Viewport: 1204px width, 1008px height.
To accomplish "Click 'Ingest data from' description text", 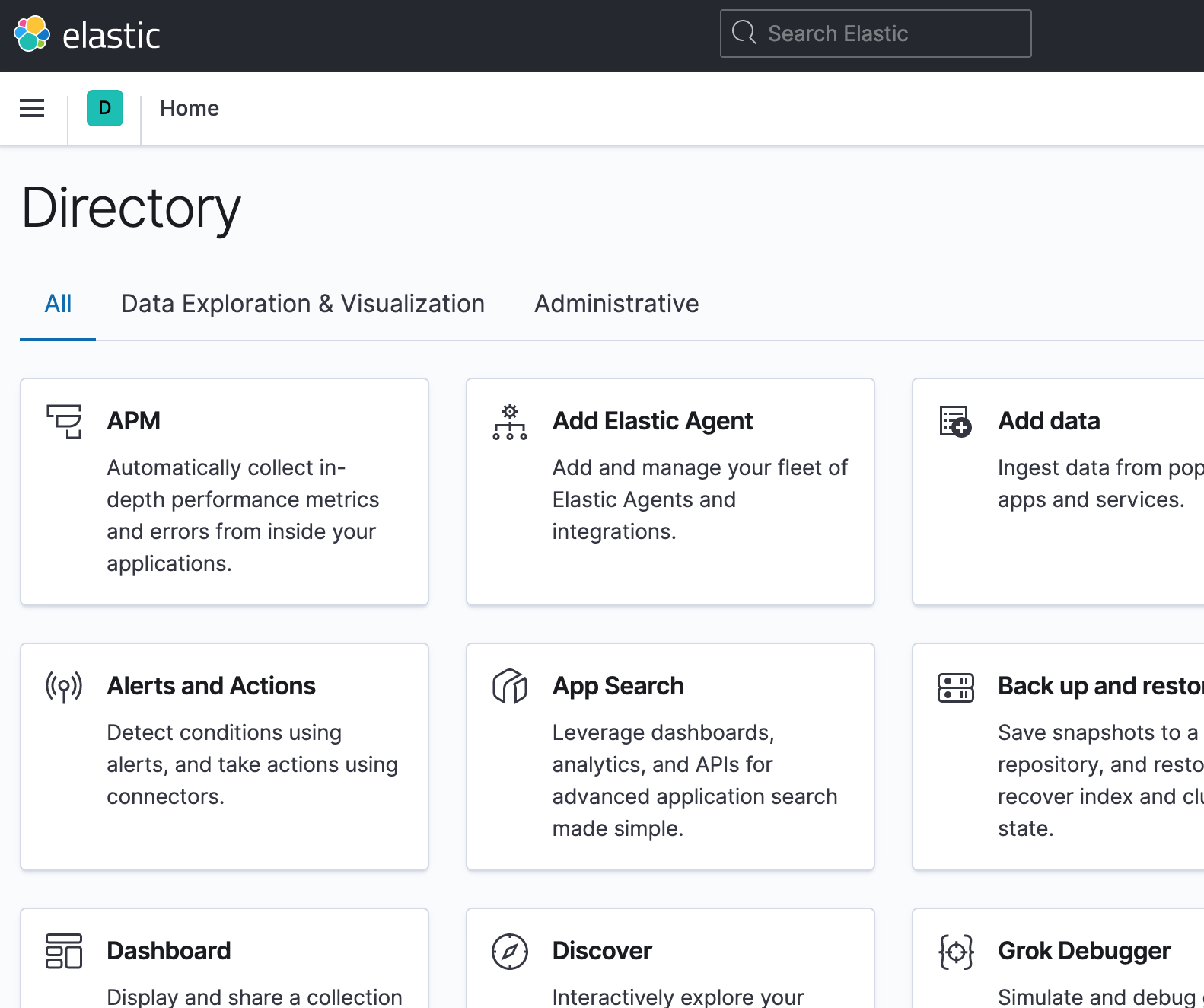I will click(x=1100, y=483).
